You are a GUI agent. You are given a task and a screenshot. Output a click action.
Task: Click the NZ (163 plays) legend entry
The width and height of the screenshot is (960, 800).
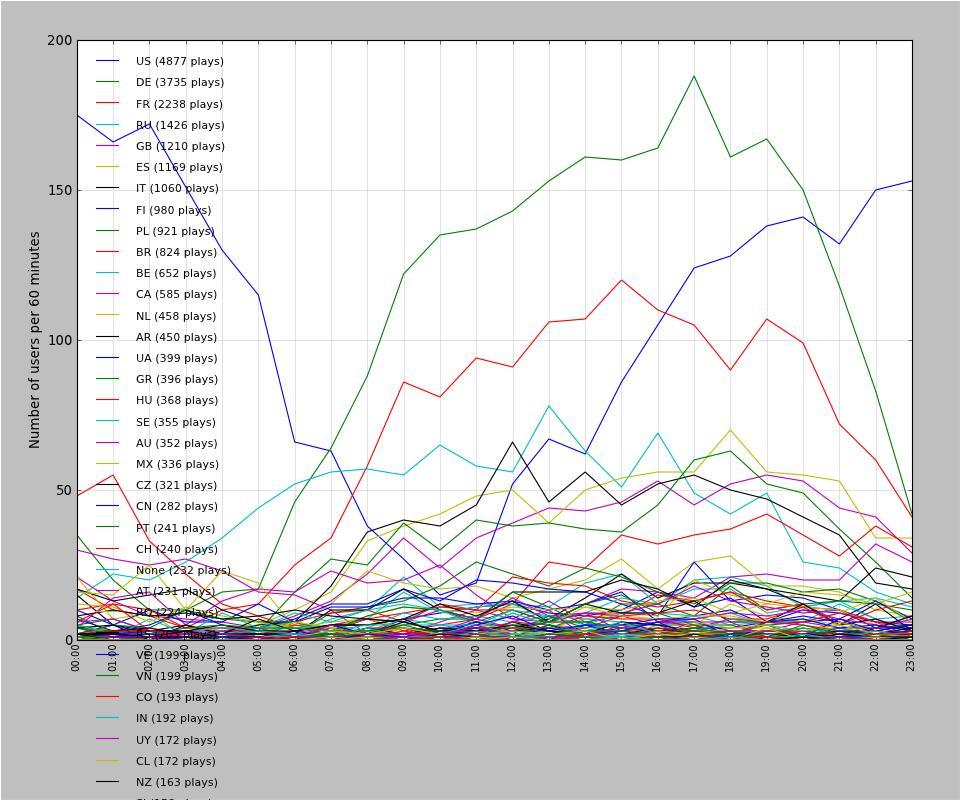pyautogui.click(x=176, y=783)
